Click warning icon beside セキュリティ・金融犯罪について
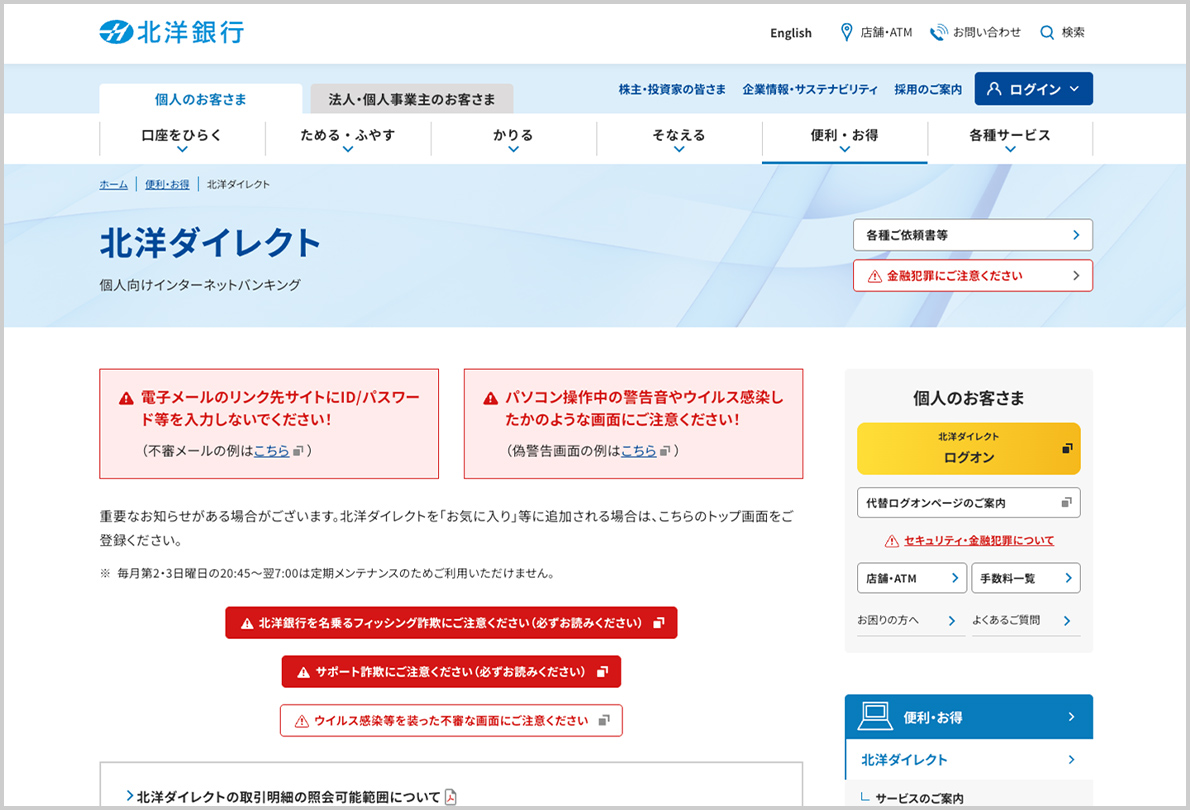 pos(892,541)
